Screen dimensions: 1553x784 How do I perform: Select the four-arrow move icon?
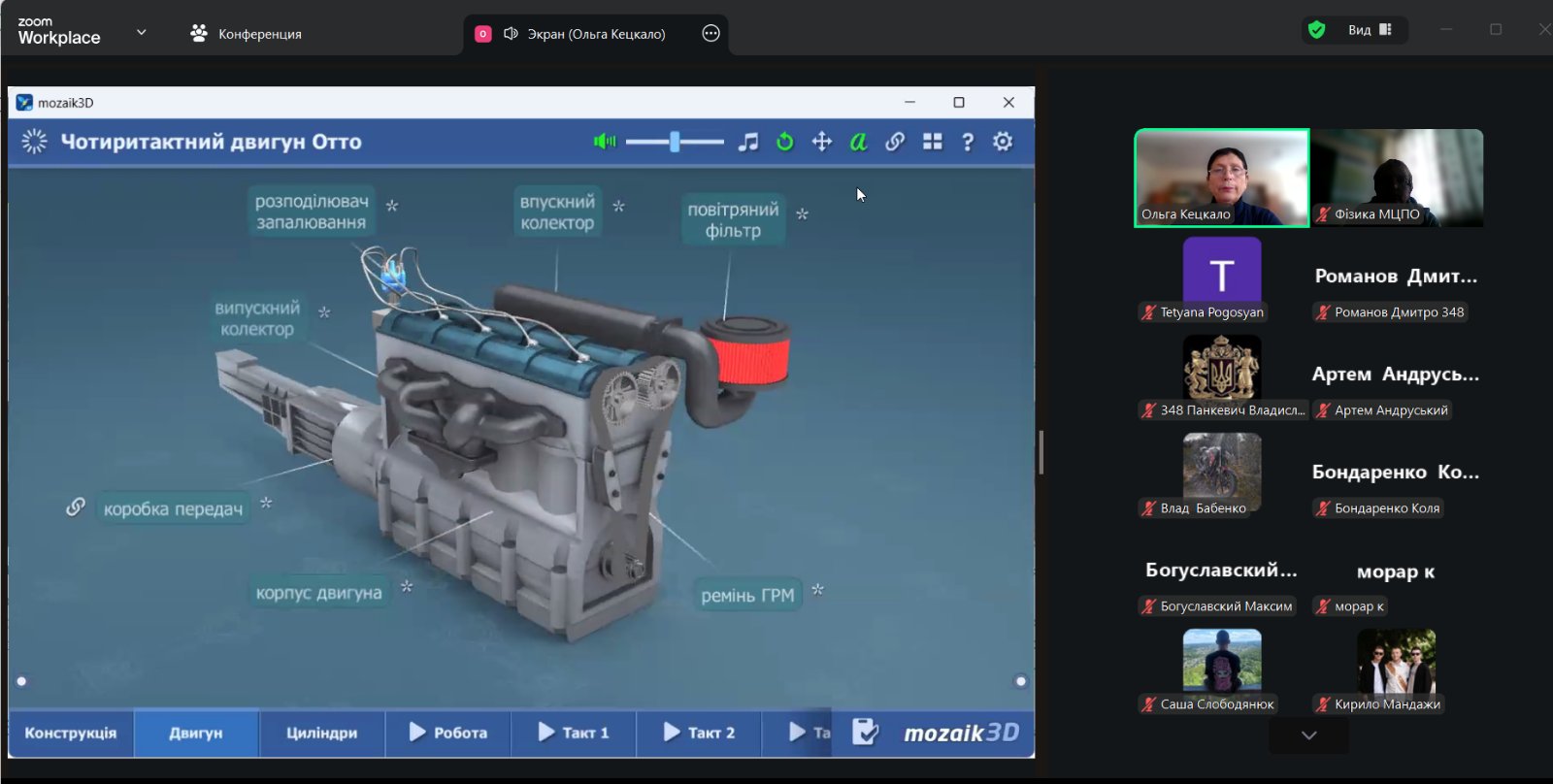coord(821,142)
